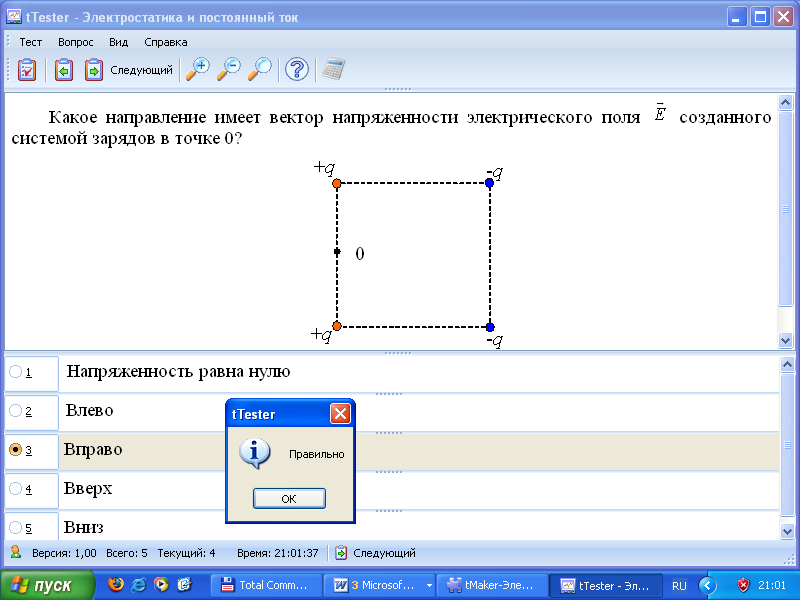Viewport: 800px width, 600px height.
Task: Open the calculator icon in toolbar
Action: (333, 69)
